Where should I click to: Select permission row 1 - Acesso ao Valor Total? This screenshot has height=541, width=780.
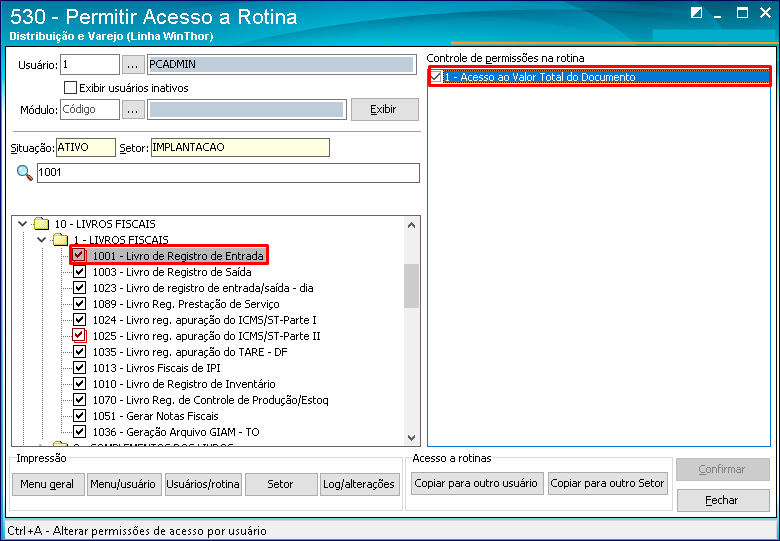(x=599, y=77)
